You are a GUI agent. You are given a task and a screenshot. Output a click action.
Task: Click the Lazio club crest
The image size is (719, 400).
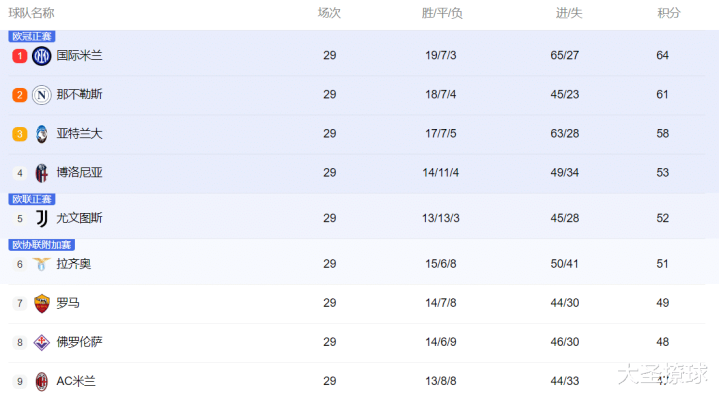tap(41, 264)
